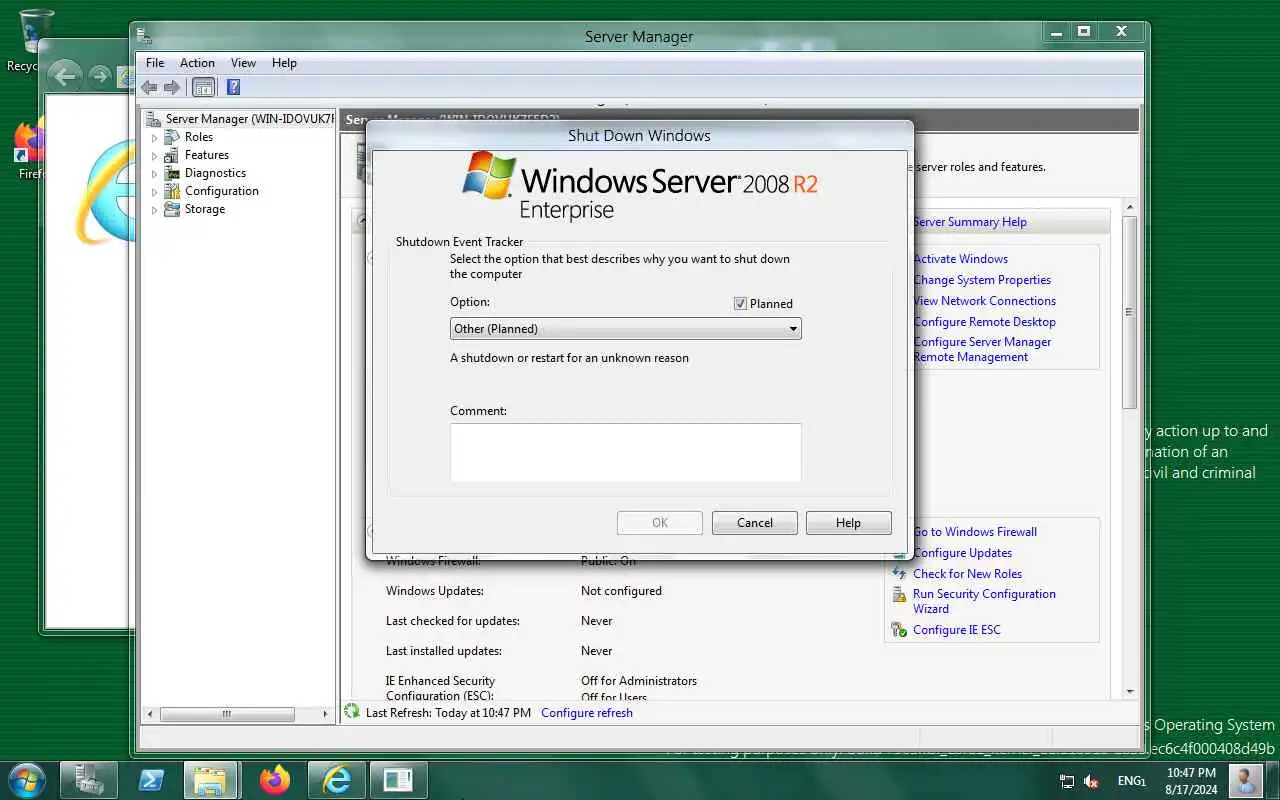Click the Change System Properties link
Viewport: 1280px width, 800px height.
pos(982,280)
